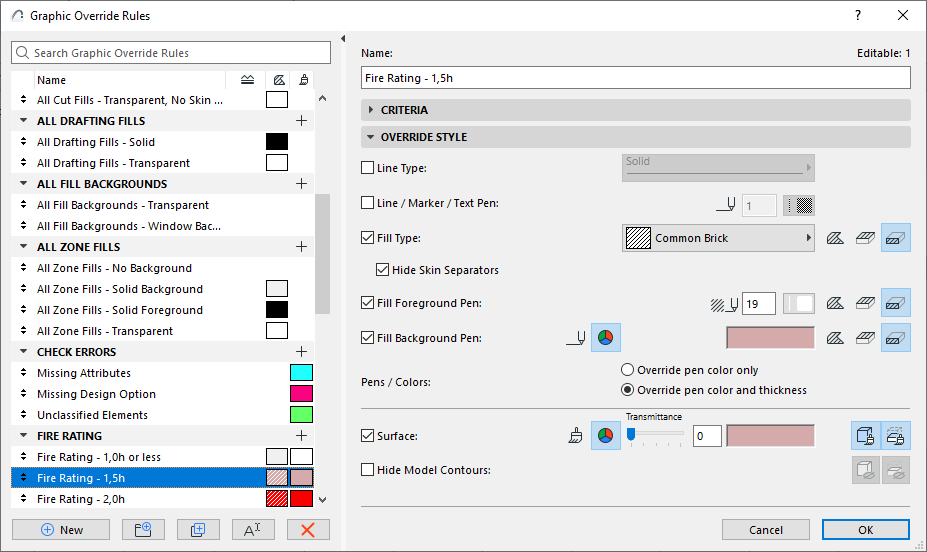Click the new folder icon button
The width and height of the screenshot is (927, 552).
tap(143, 530)
